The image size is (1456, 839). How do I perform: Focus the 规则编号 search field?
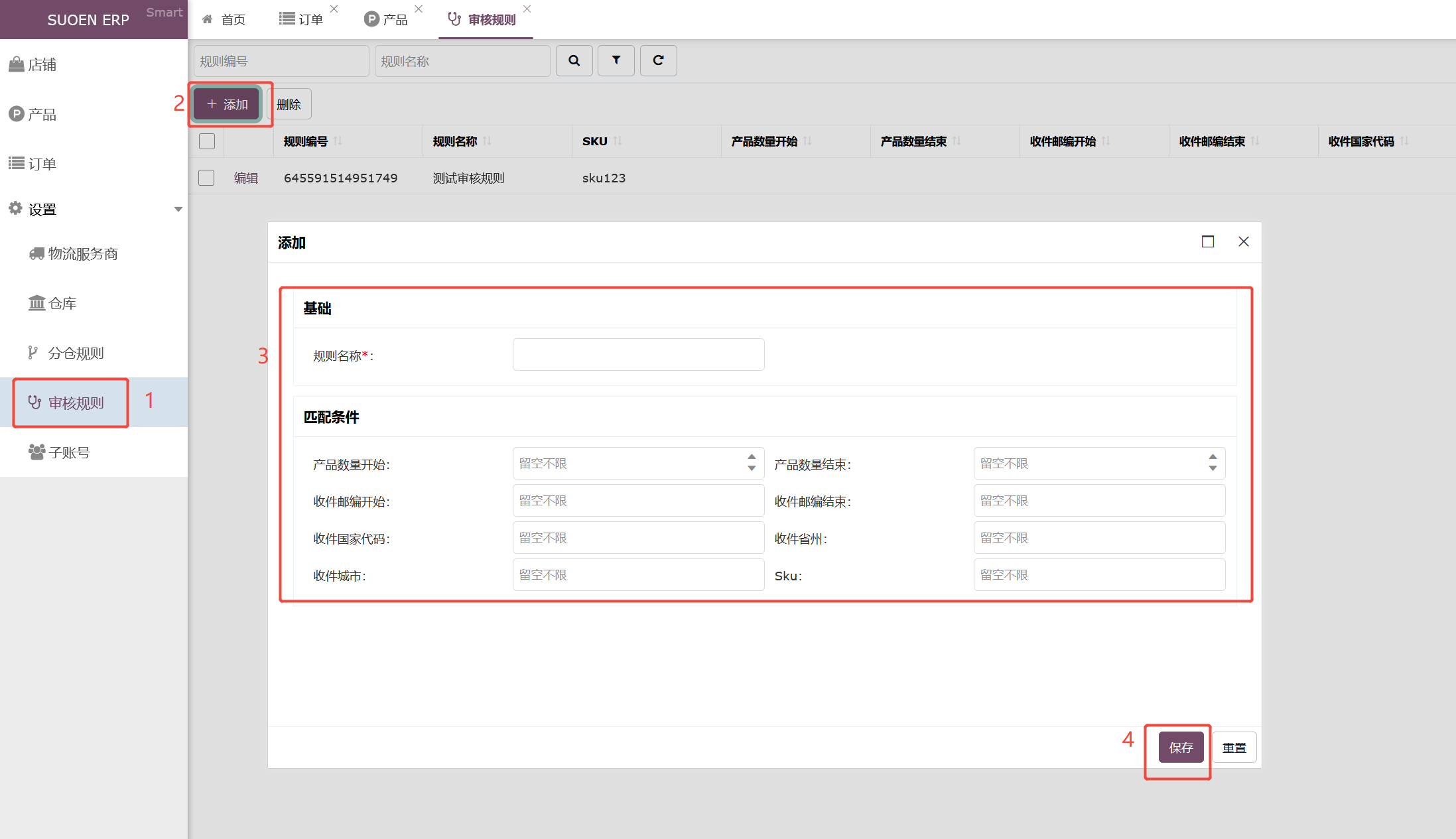[281, 61]
